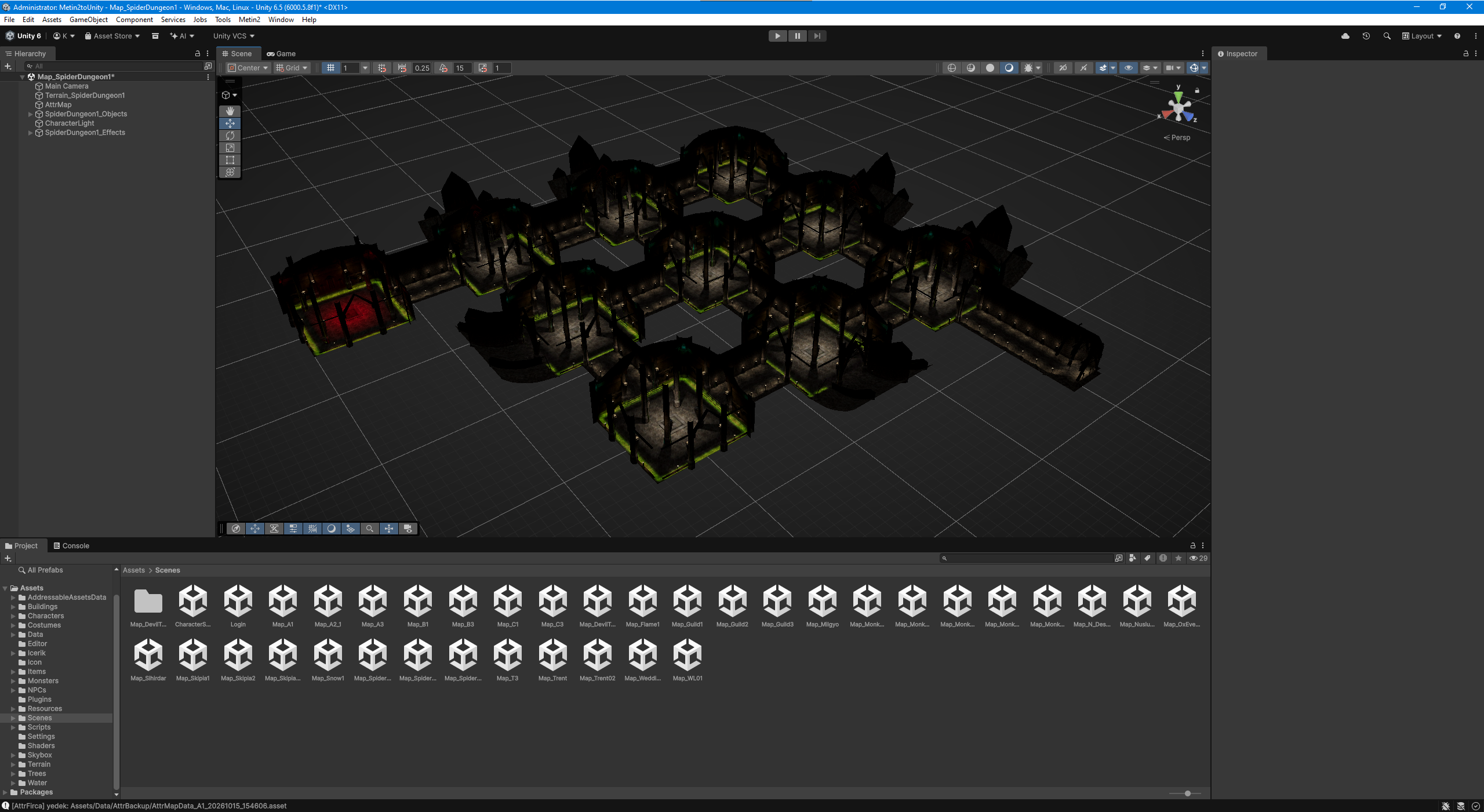The height and width of the screenshot is (812, 1484).
Task: Select the Skybox folder in Project tree
Action: (x=39, y=755)
